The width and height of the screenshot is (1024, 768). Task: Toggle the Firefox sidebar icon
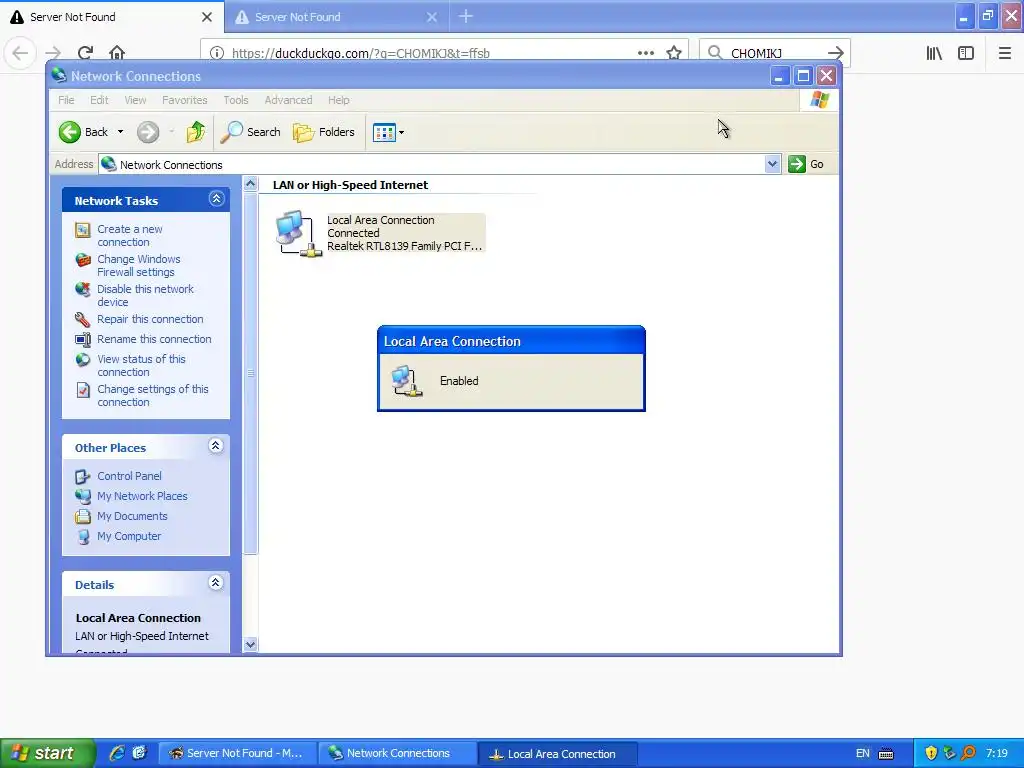click(x=966, y=53)
